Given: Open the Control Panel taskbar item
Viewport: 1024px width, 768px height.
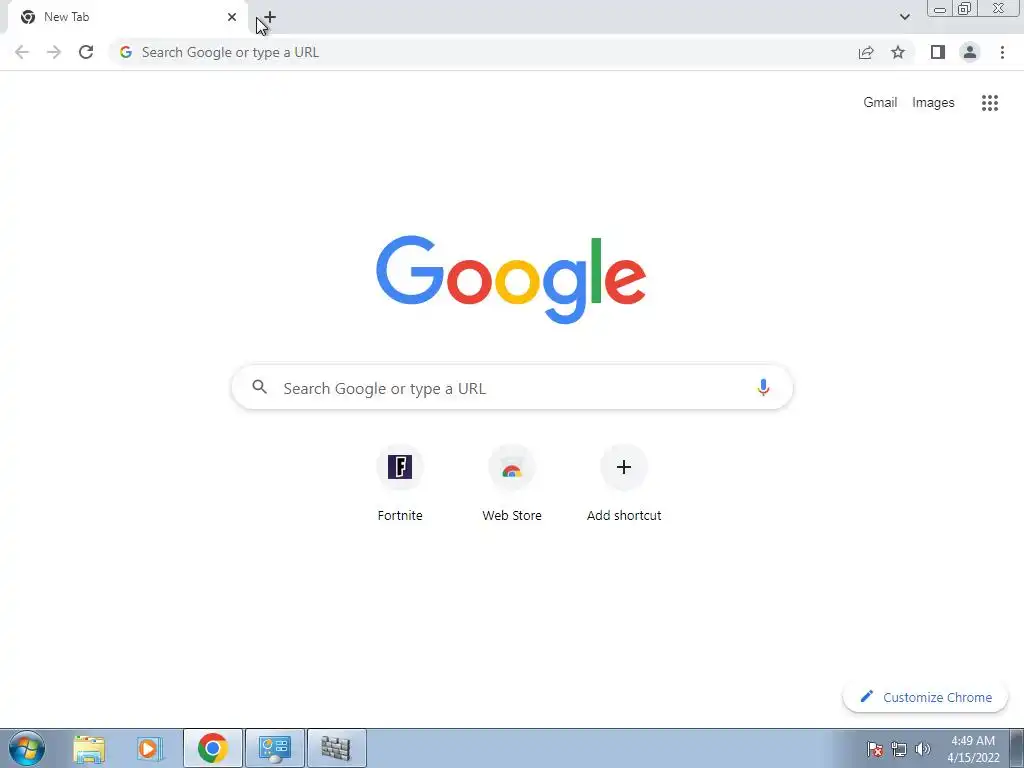Looking at the screenshot, I should coord(274,748).
